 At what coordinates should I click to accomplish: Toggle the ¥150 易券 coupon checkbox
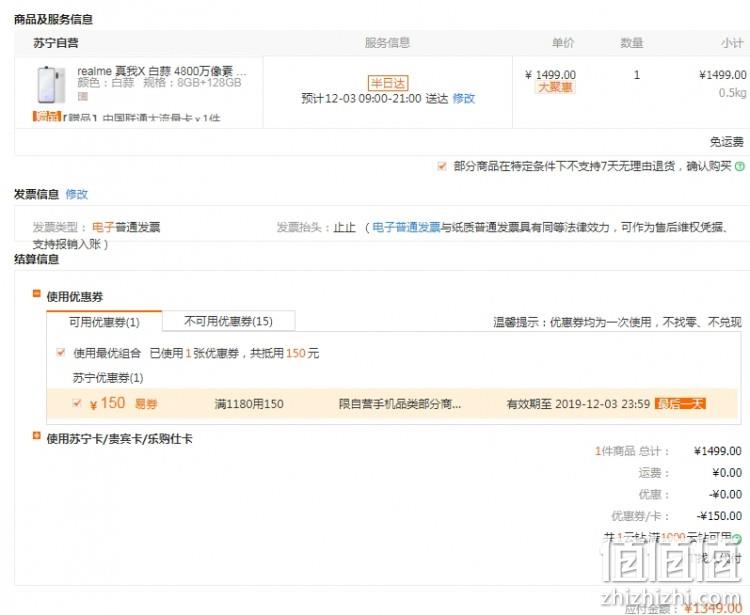[77, 403]
